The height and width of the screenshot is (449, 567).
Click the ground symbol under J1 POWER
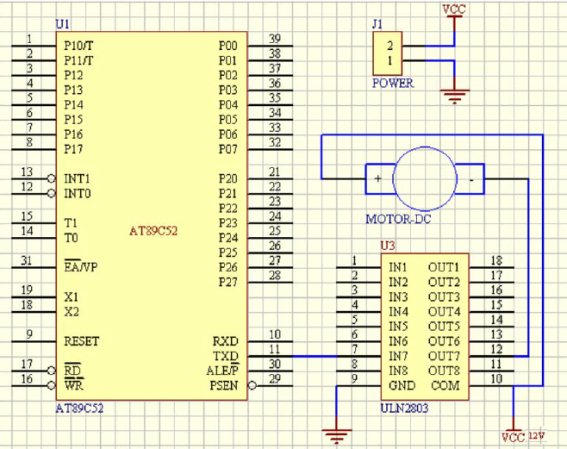point(455,96)
